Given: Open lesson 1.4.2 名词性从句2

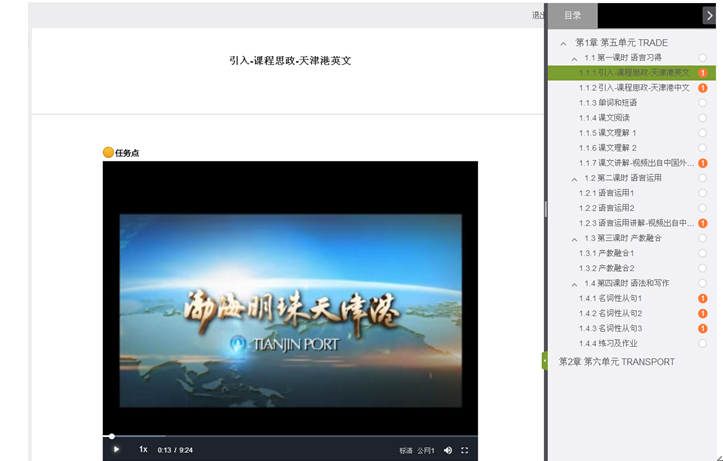Looking at the screenshot, I should click(x=610, y=313).
